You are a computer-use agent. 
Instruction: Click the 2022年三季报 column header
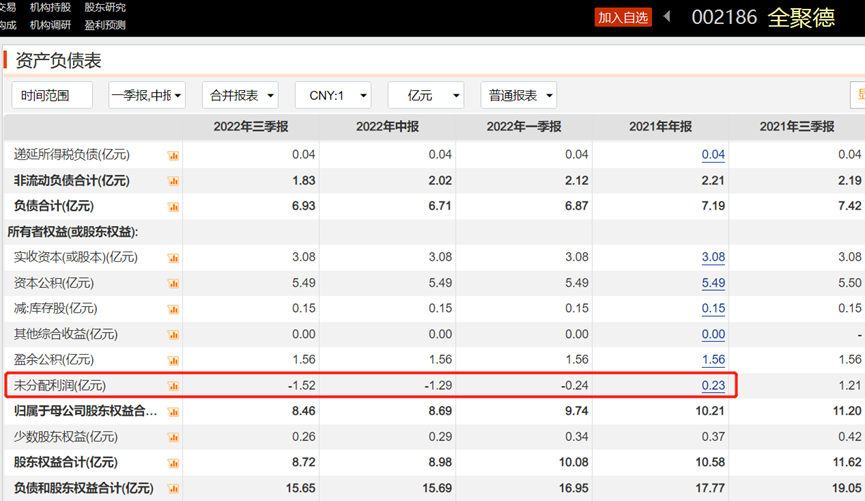tap(250, 127)
